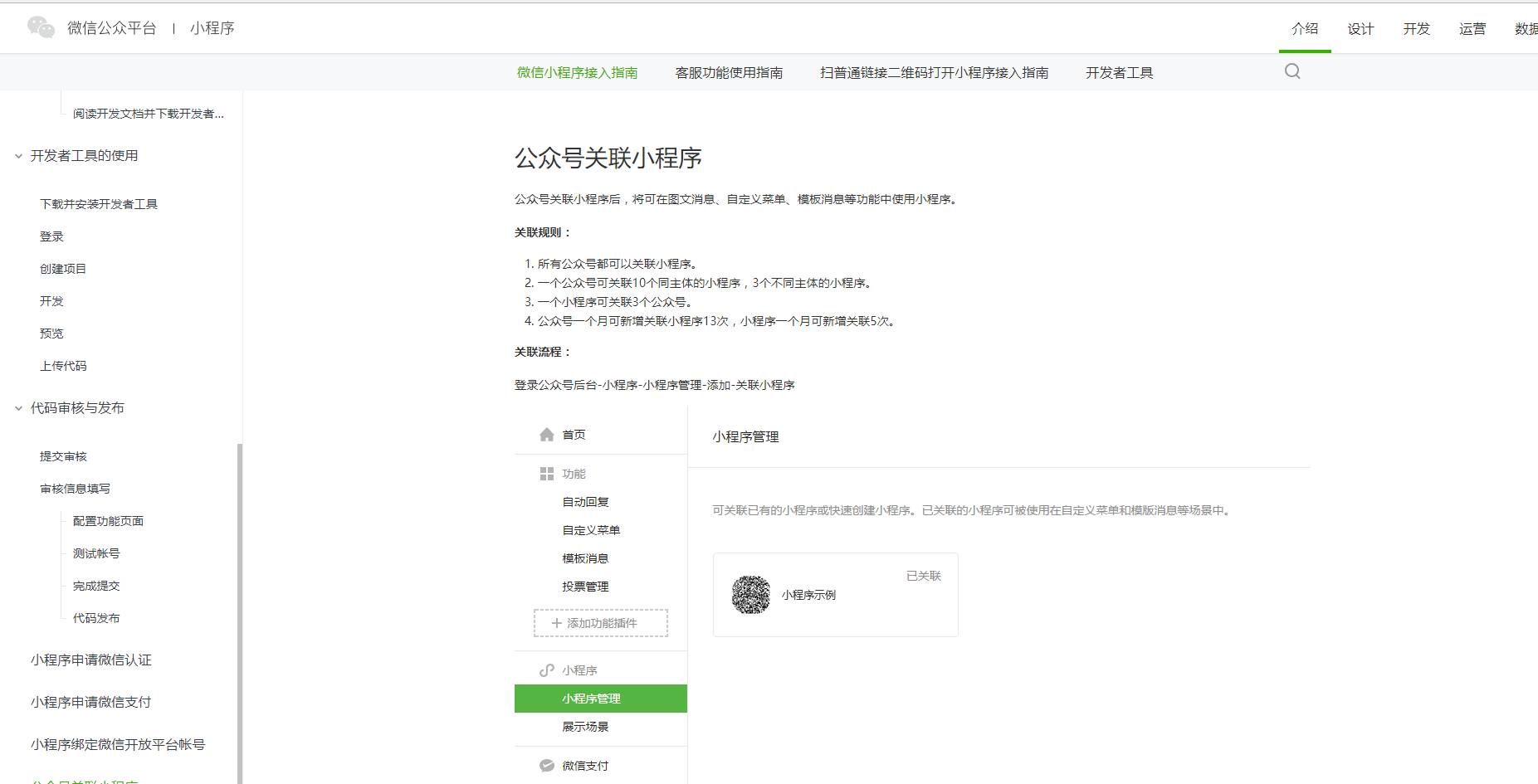Click 展示场景 in the embedded menu

point(585,727)
